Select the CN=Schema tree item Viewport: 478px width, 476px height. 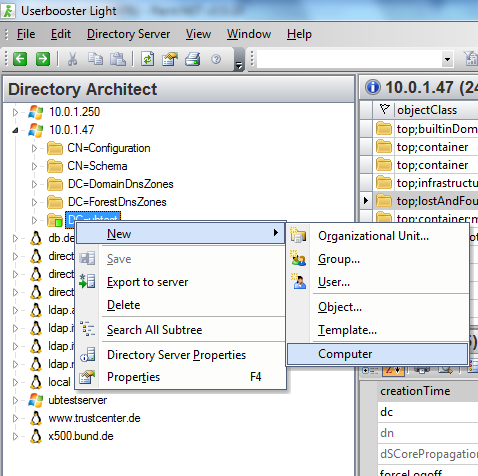(97, 166)
